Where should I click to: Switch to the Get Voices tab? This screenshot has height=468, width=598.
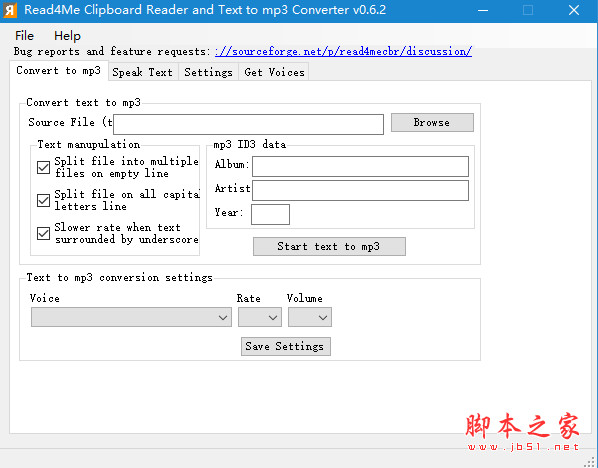click(274, 72)
